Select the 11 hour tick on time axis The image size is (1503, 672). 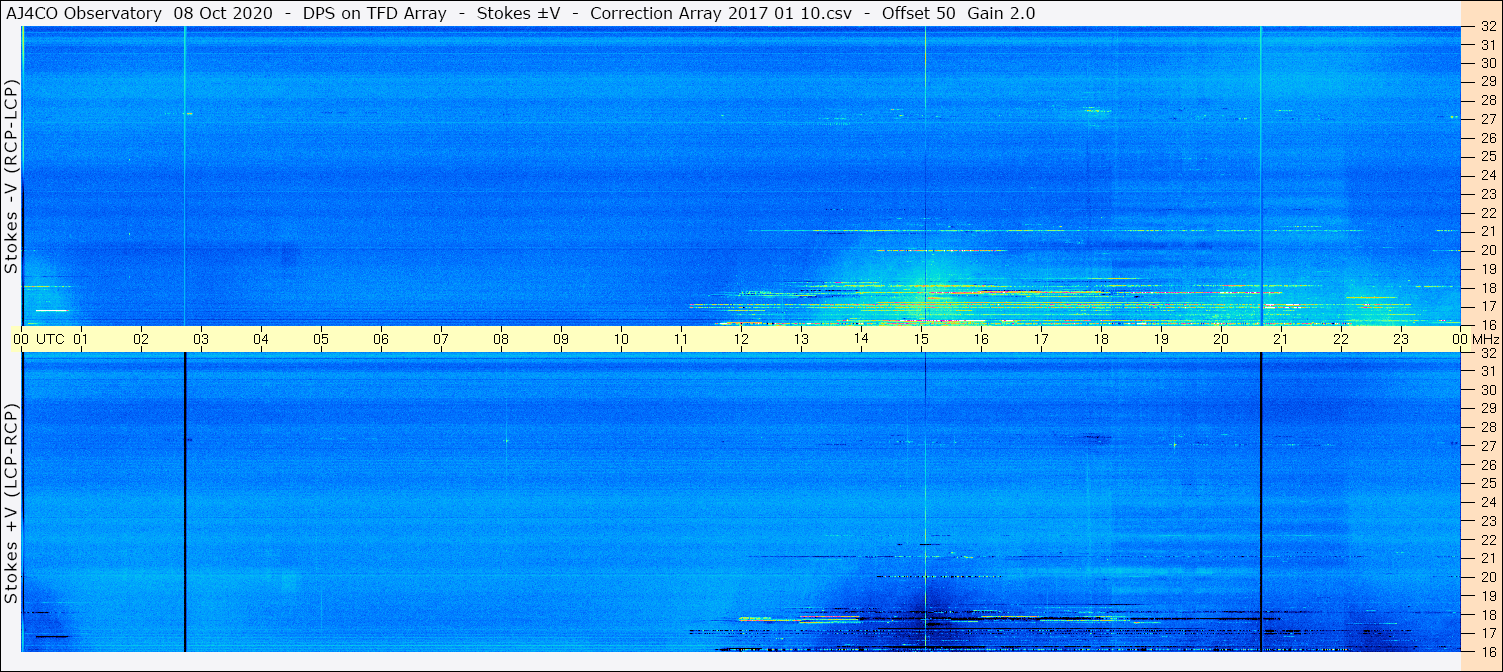pyautogui.click(x=681, y=339)
